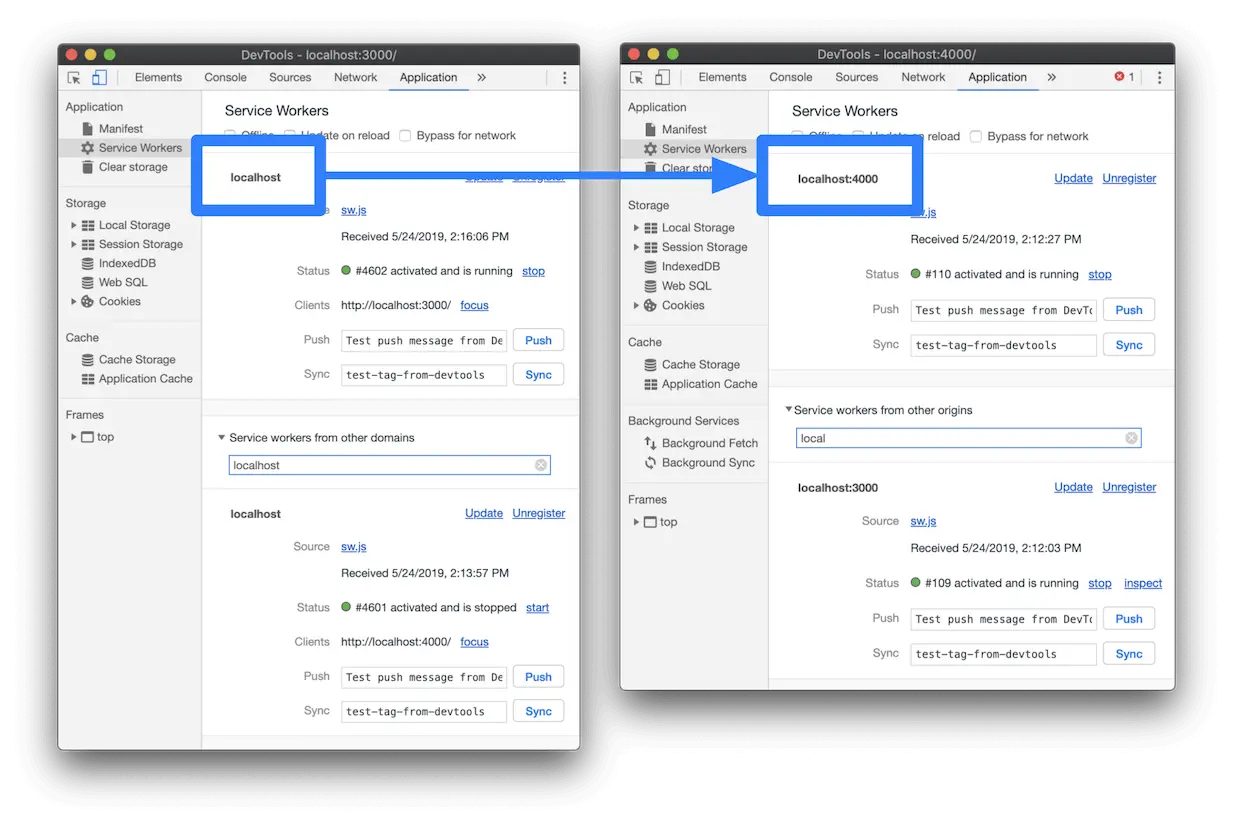The width and height of the screenshot is (1250, 828).
Task: Expand Session Storage in localhost:3000 window
Action: click(x=73, y=244)
